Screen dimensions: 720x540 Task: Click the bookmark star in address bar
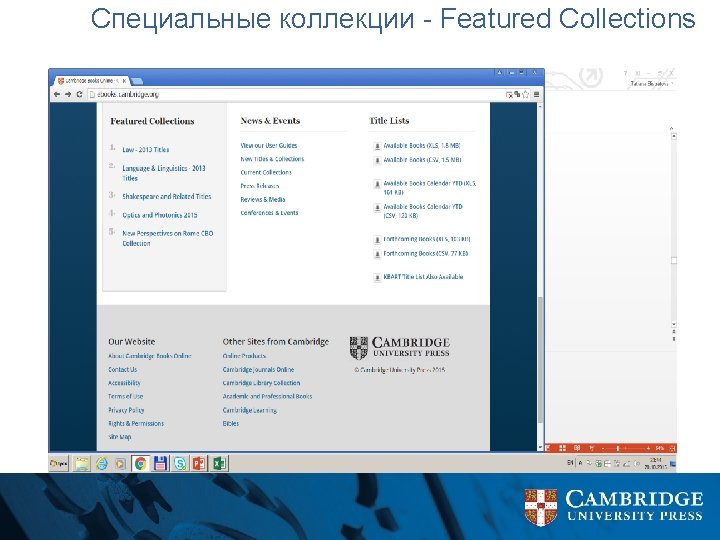coord(526,94)
